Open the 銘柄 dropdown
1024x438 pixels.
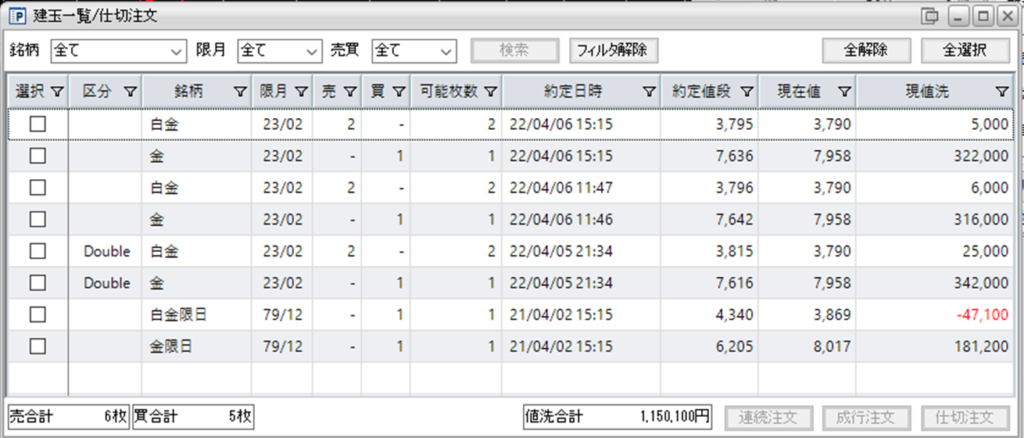coord(120,50)
